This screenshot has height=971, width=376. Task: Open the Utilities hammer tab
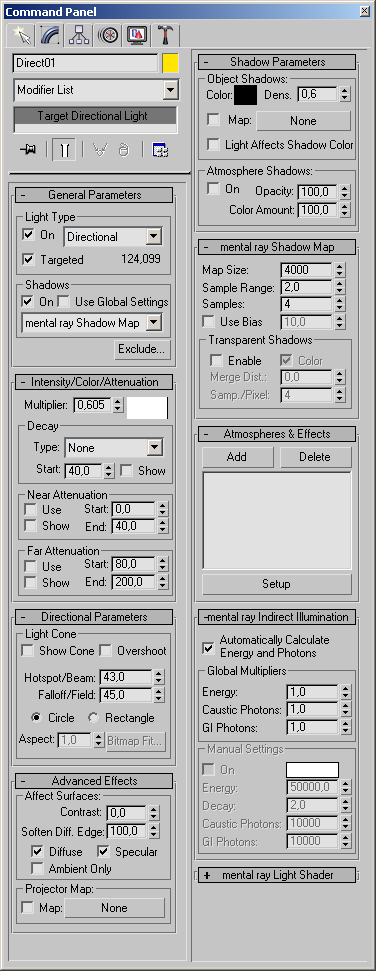(x=164, y=35)
